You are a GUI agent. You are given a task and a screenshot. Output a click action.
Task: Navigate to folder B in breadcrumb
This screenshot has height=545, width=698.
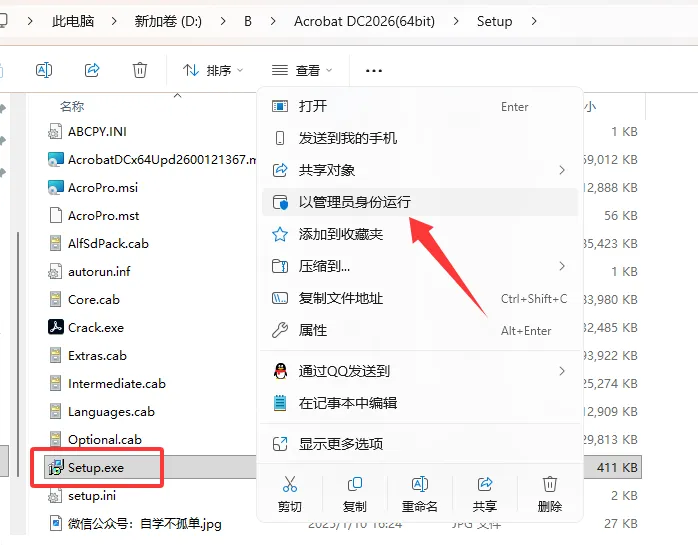[248, 21]
